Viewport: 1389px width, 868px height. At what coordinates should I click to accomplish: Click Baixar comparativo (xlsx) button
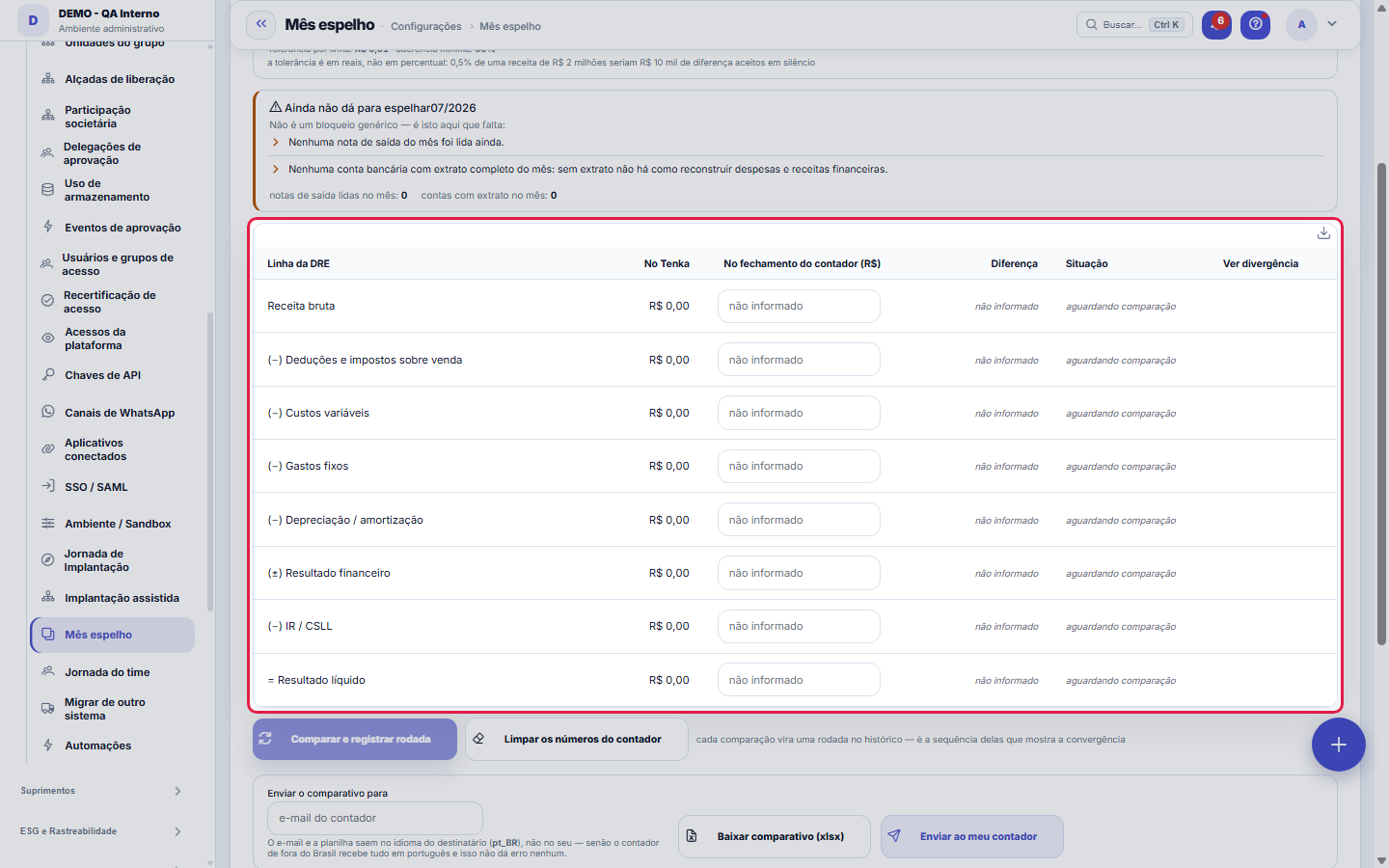(775, 837)
